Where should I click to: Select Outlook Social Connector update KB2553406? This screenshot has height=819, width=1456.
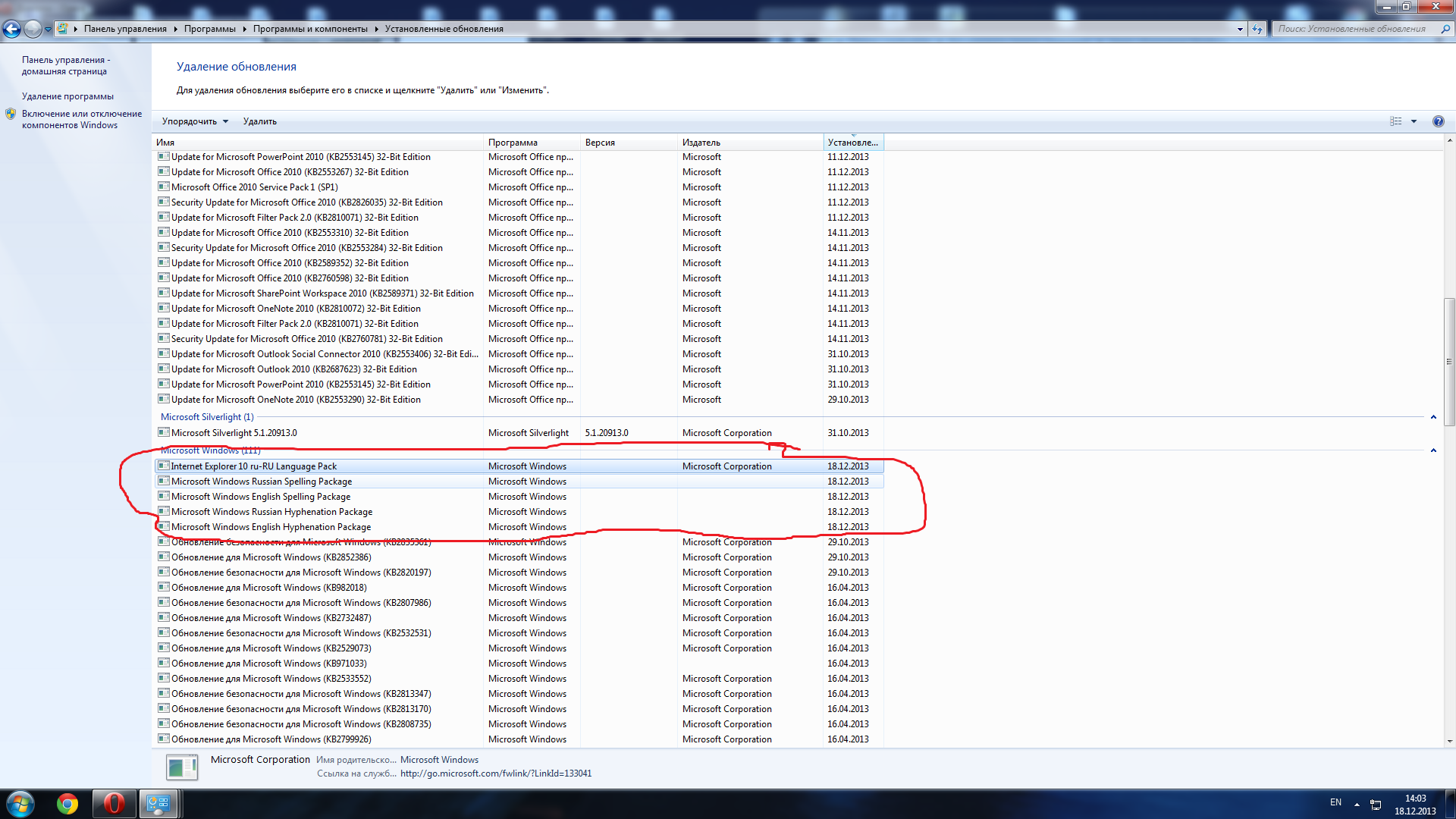point(519,354)
